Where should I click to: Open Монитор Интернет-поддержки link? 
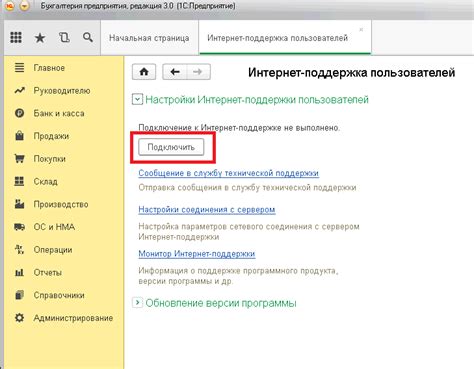coord(197,254)
